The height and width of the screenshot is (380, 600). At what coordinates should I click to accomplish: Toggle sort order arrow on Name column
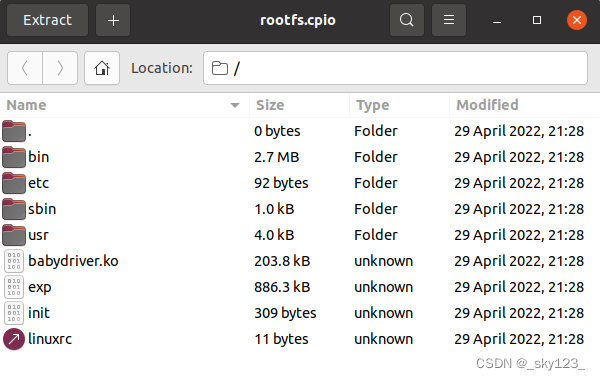coord(235,105)
